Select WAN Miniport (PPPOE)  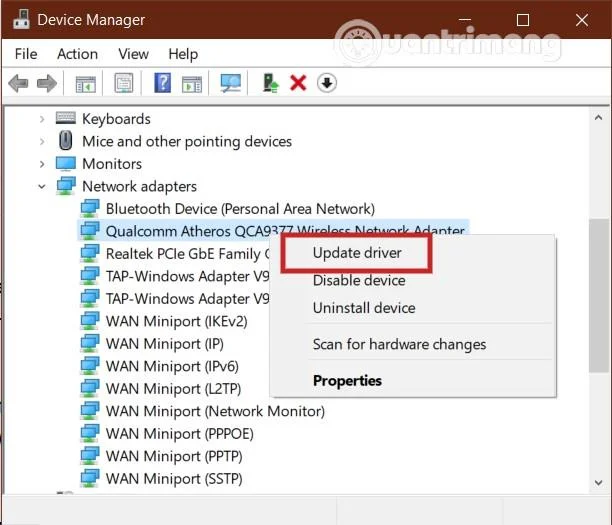(x=180, y=434)
